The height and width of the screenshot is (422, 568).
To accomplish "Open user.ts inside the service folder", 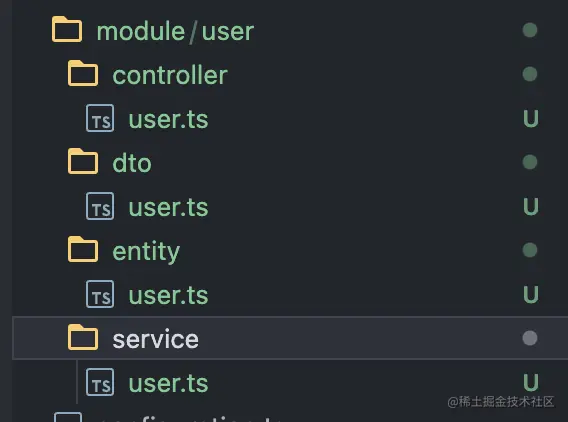I will [168, 384].
